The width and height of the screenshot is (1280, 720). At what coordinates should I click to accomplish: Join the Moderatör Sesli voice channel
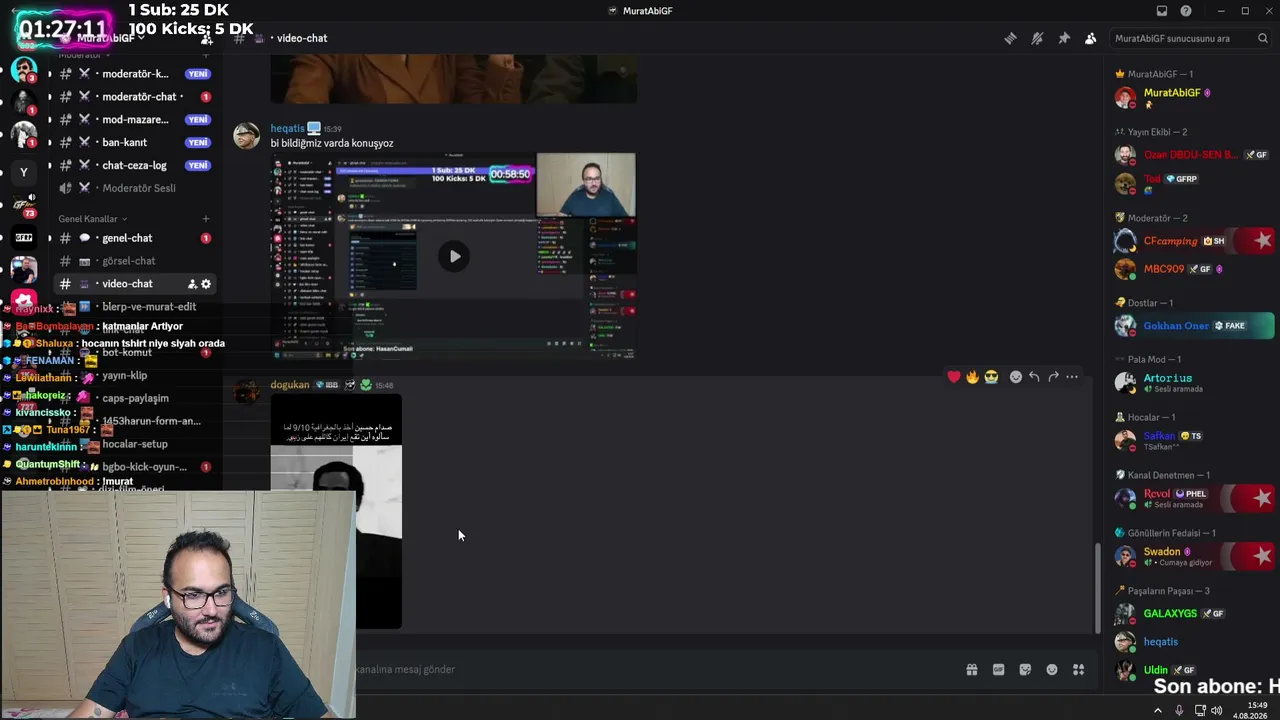coord(135,188)
